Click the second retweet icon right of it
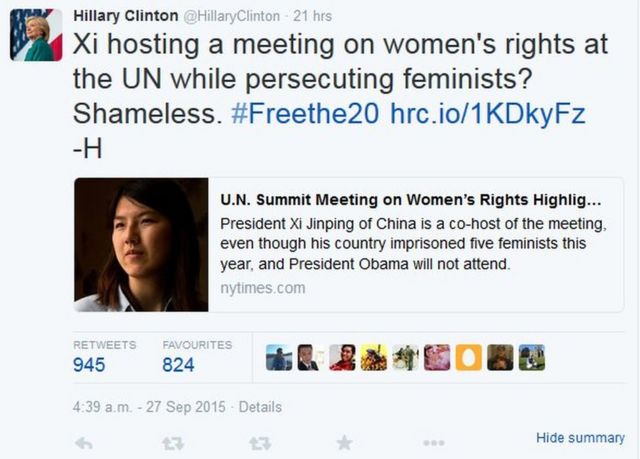The image size is (640, 459). 259,441
